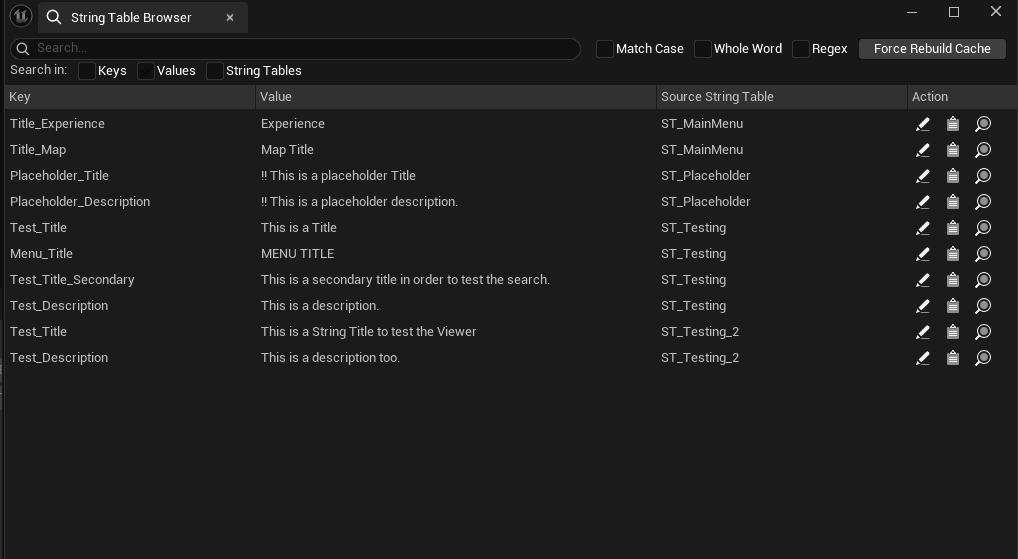Click ST_Testing_2 in the 'description too.' row
This screenshot has width=1018, height=559.
click(x=700, y=358)
